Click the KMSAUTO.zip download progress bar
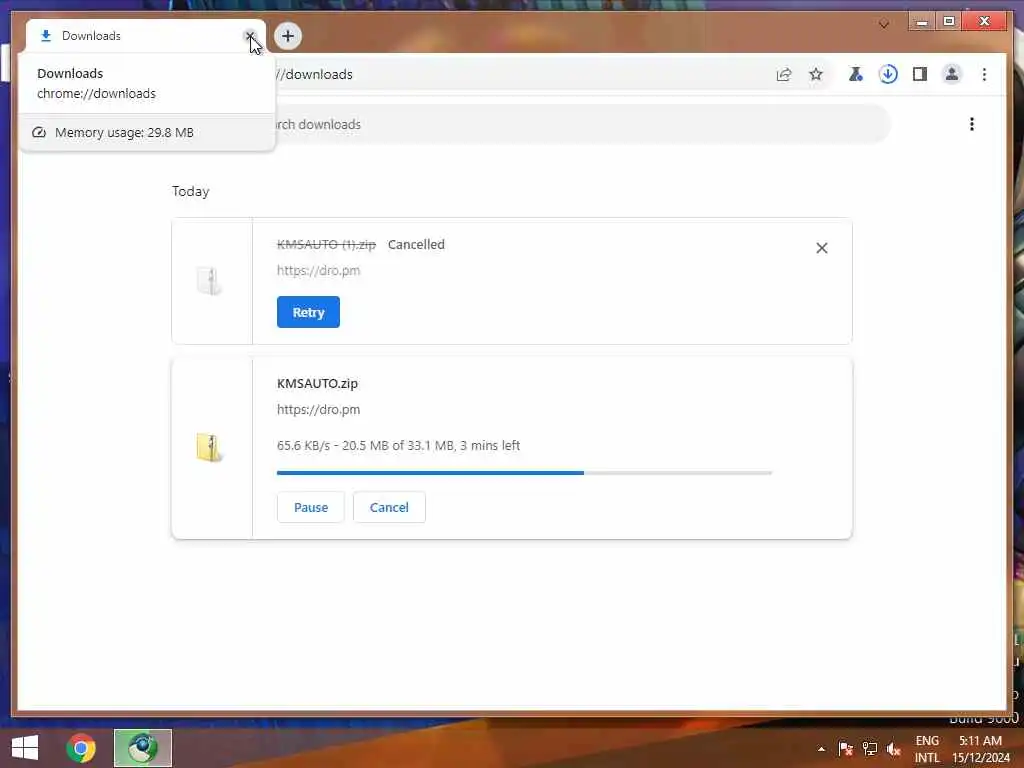 tap(524, 473)
